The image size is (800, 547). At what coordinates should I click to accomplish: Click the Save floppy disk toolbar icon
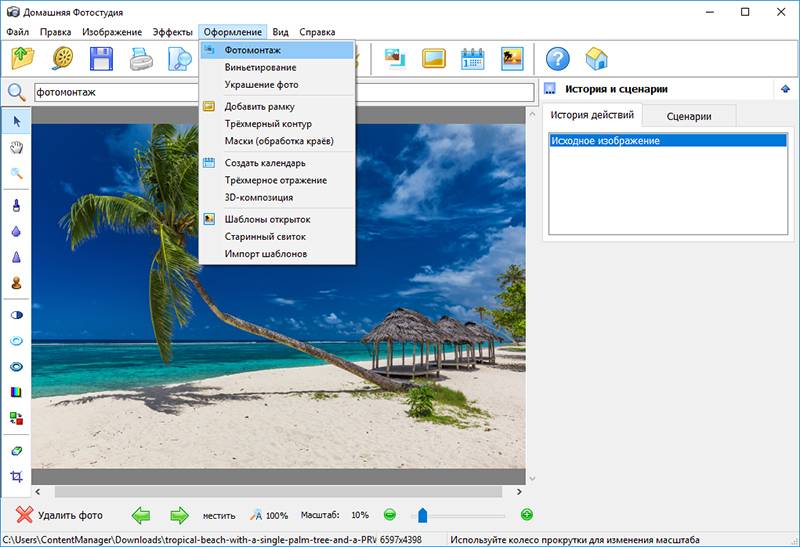click(101, 59)
